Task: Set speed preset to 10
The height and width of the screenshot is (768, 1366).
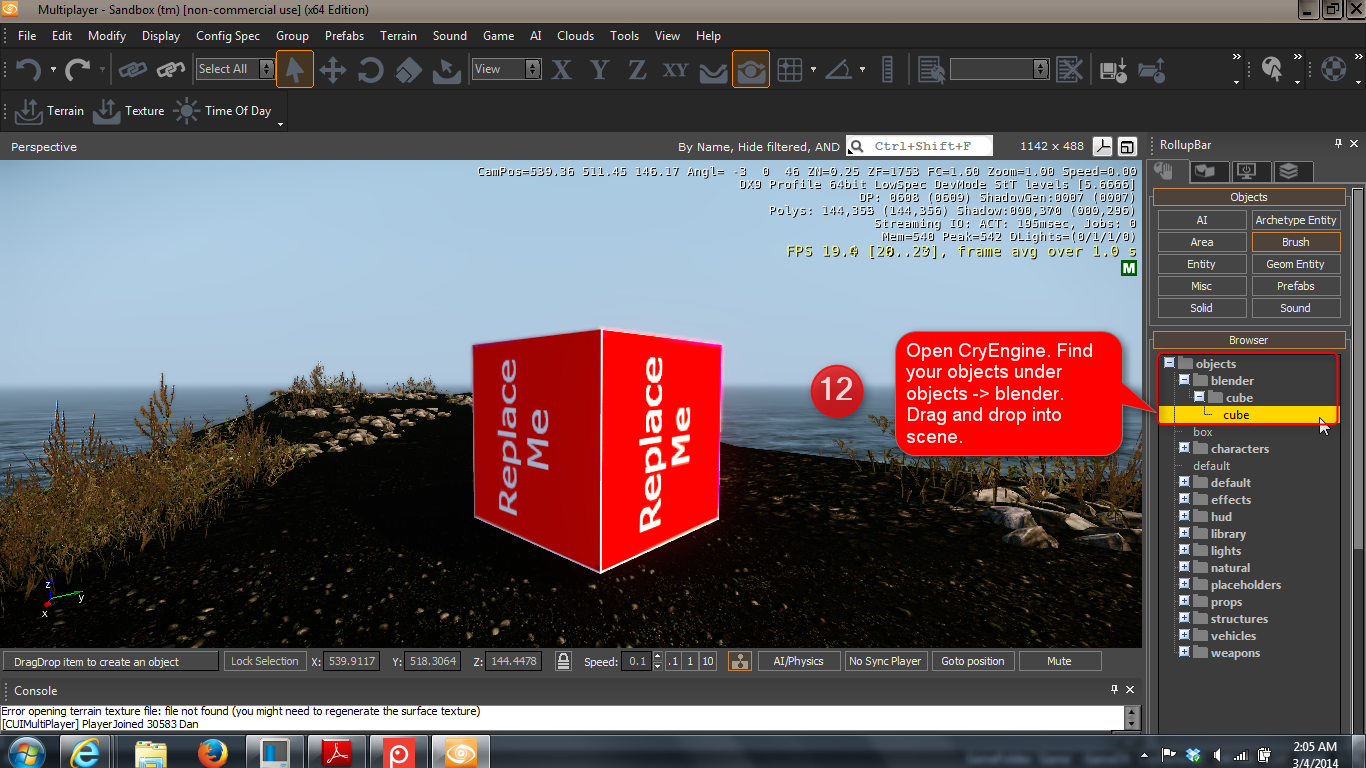Action: click(707, 661)
